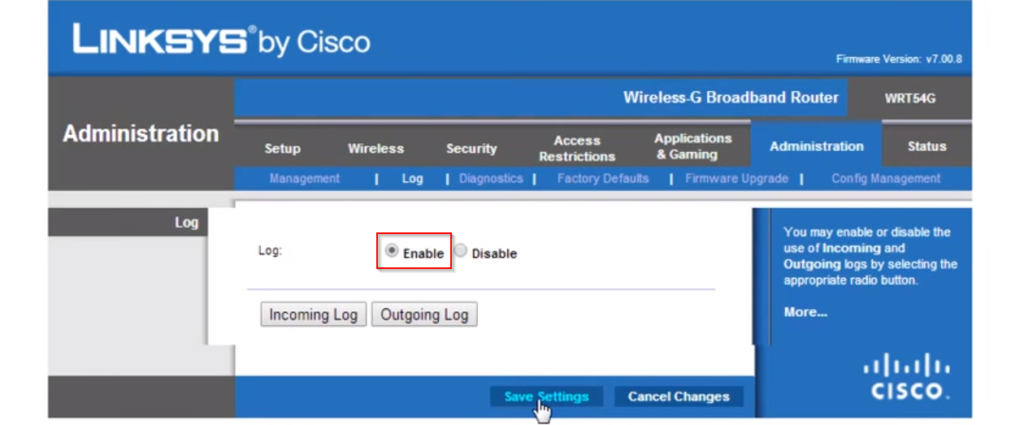Select the Administration tab

816,146
